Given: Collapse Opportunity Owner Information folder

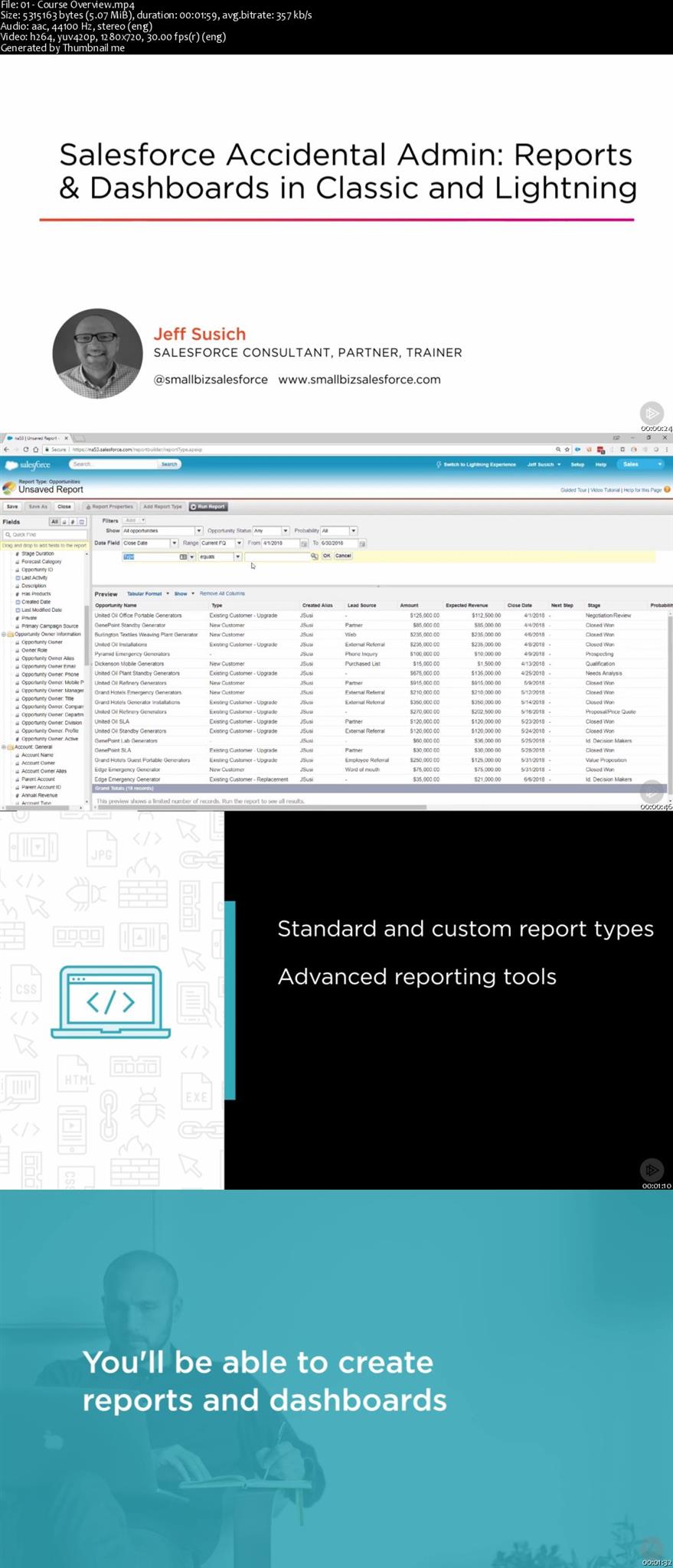Looking at the screenshot, I should (x=4, y=634).
